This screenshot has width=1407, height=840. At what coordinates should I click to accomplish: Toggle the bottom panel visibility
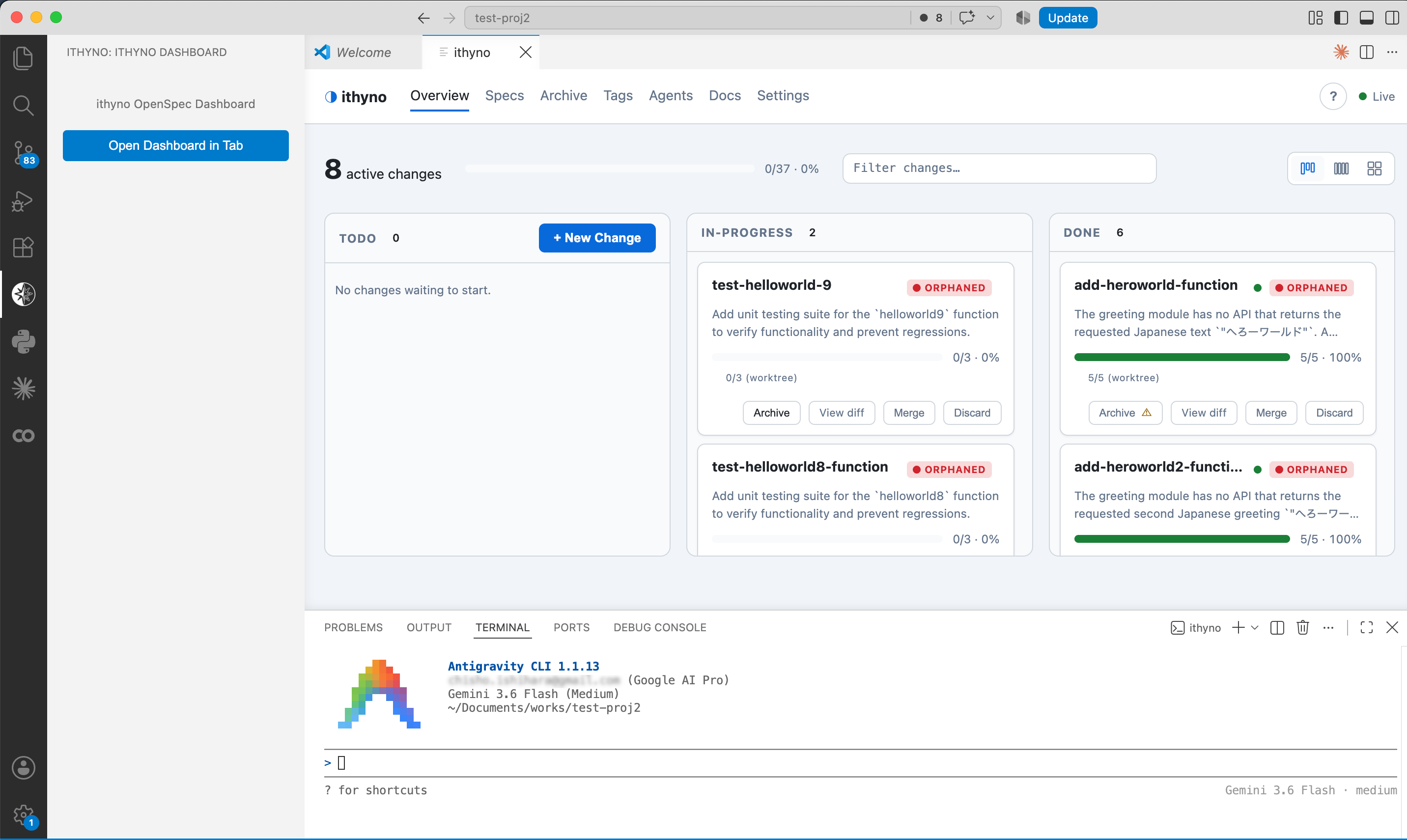click(1366, 18)
